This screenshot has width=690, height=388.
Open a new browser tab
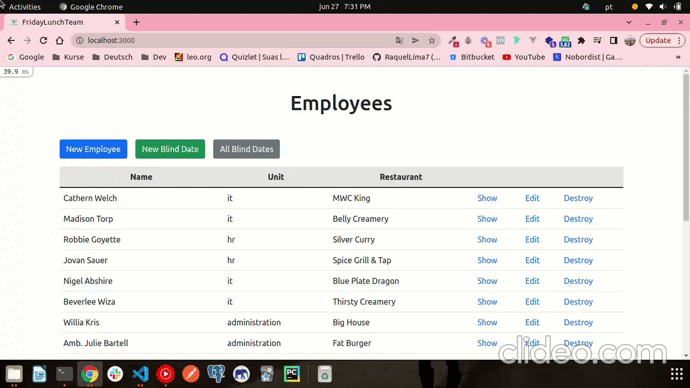tap(136, 22)
